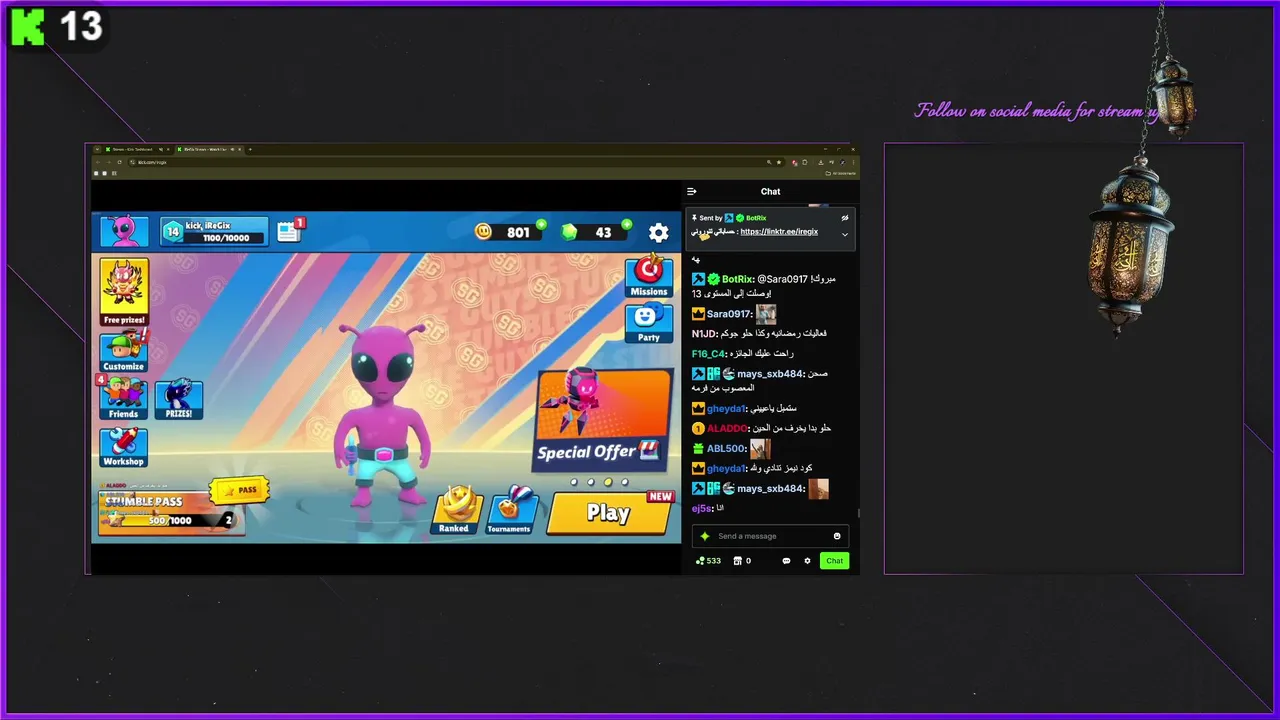Open the Customize menu
Viewport: 1280px width, 720px height.
(124, 353)
